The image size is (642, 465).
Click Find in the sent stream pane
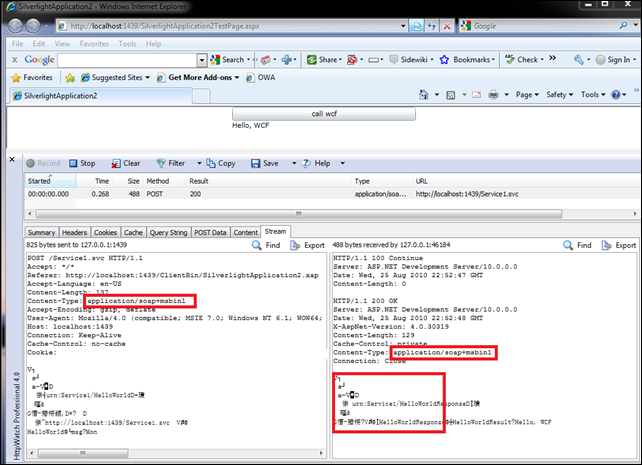(266, 245)
